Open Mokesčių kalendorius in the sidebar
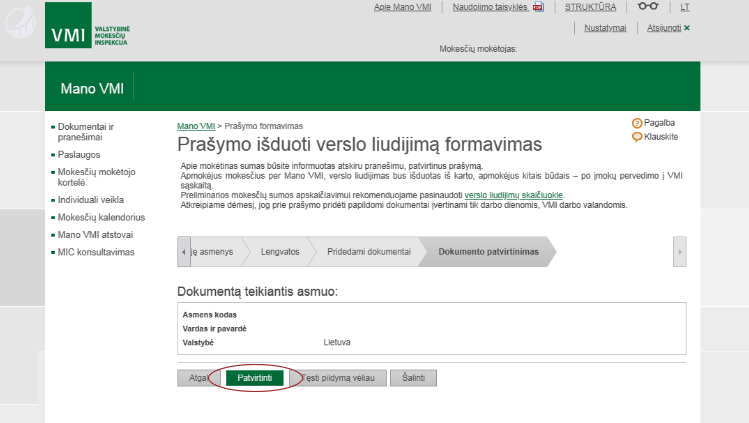The height and width of the screenshot is (423, 749). [101, 217]
